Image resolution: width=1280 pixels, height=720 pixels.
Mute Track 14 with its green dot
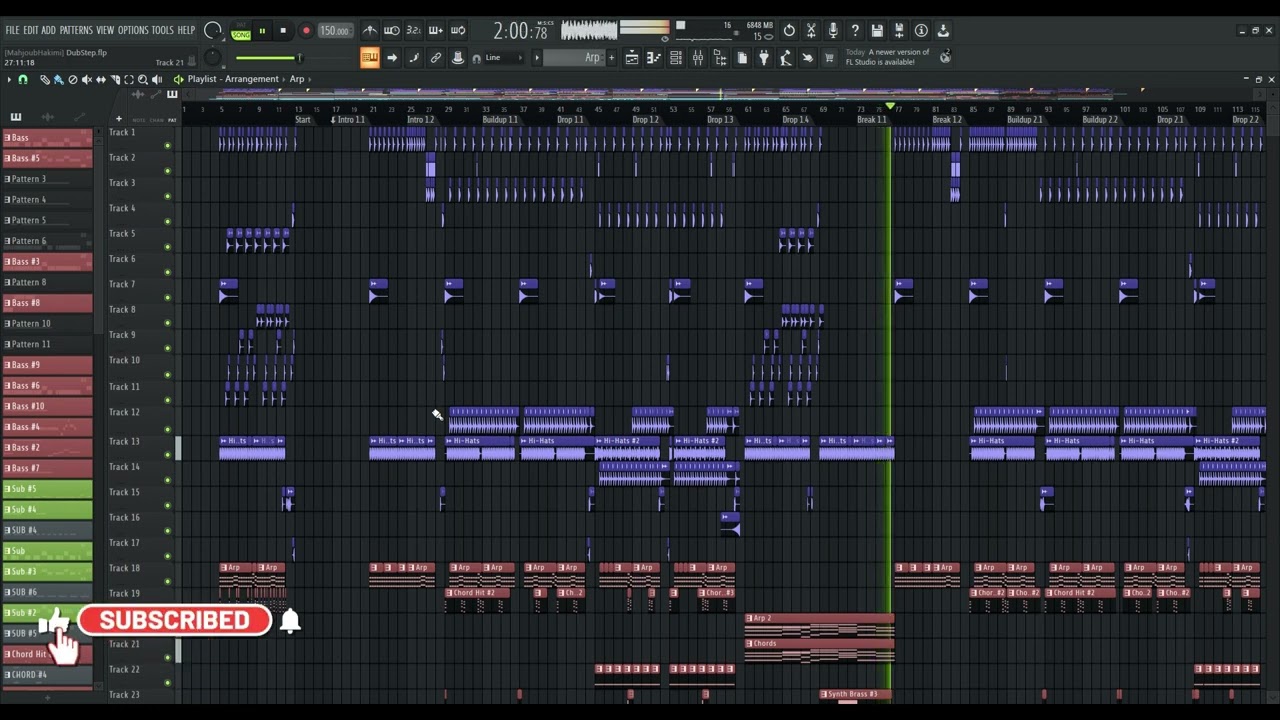pos(167,480)
